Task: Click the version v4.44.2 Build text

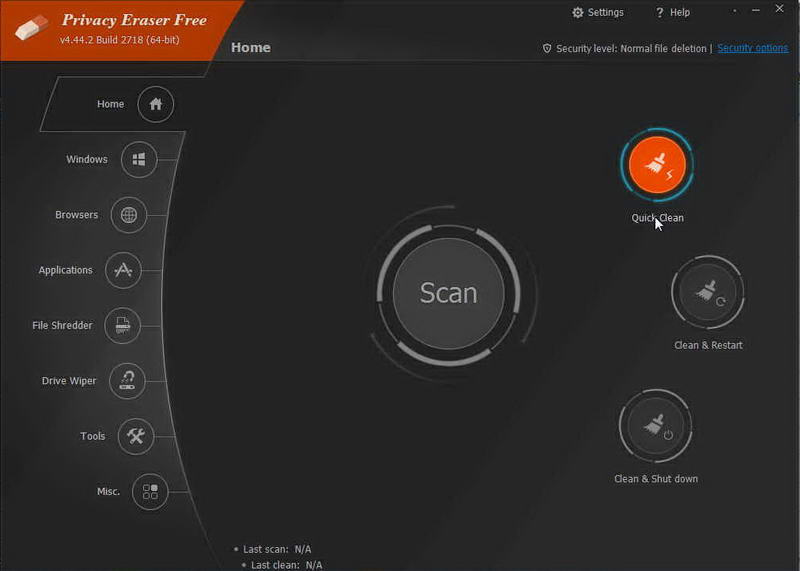Action: pos(119,40)
